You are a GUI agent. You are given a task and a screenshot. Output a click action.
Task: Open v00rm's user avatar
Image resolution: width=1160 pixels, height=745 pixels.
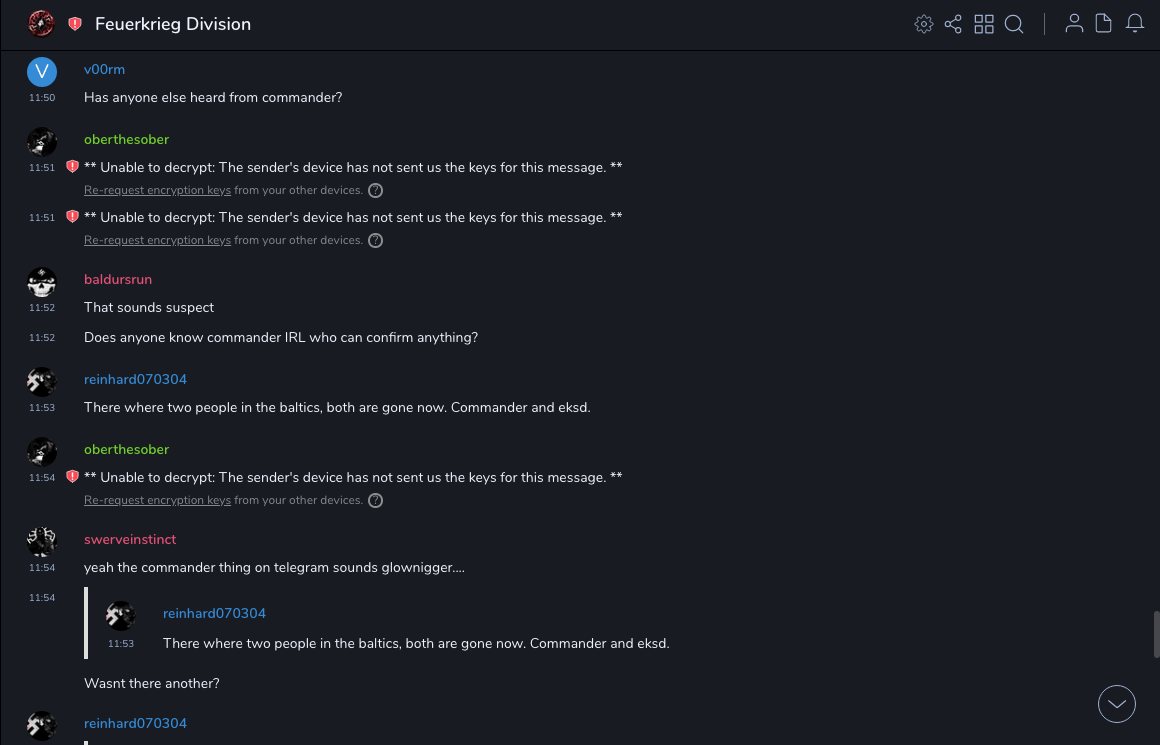tap(42, 71)
